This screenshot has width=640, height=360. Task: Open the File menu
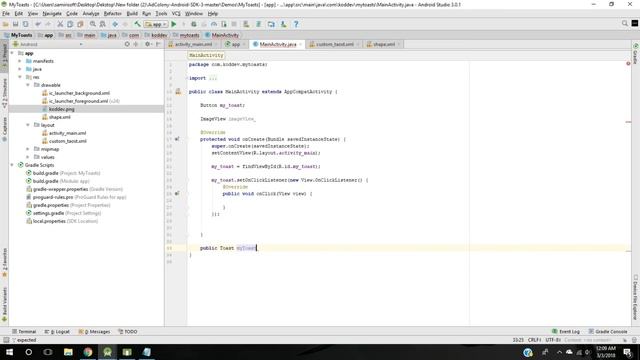[x=6, y=13]
